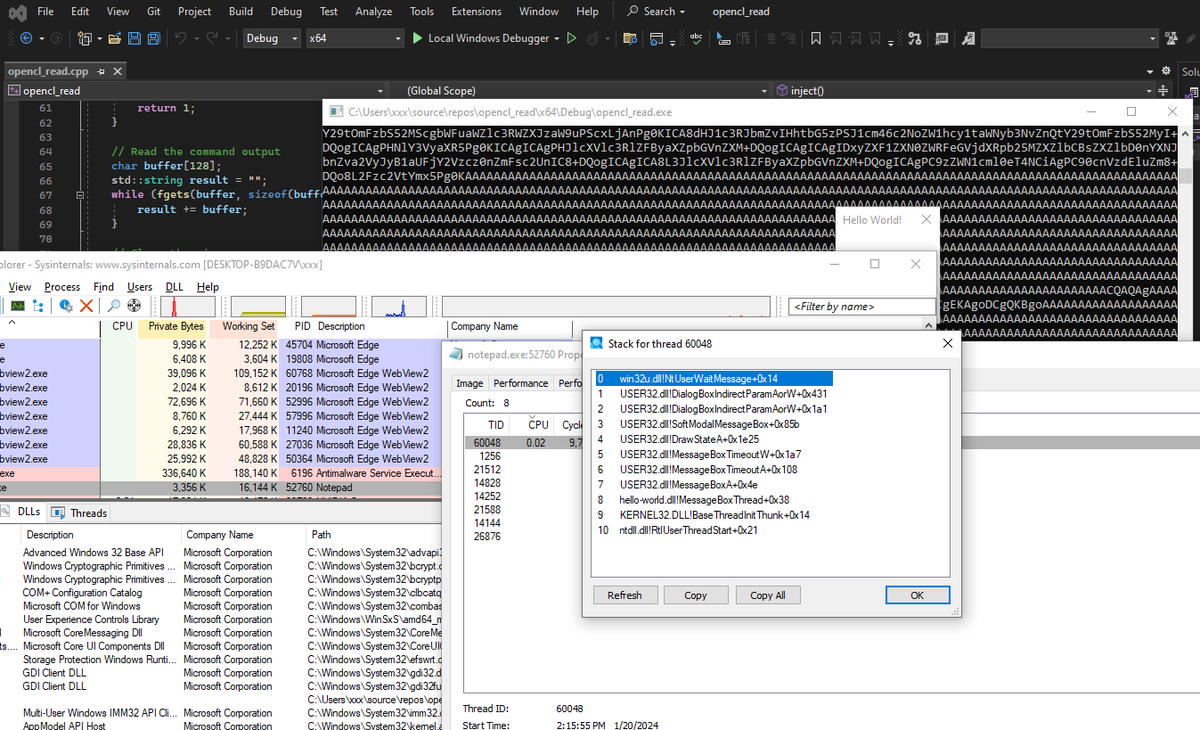Image resolution: width=1200 pixels, height=730 pixels.
Task: Select stack frame win32u.dll!NtUserWaitMessage+0x14
Action: click(x=712, y=379)
